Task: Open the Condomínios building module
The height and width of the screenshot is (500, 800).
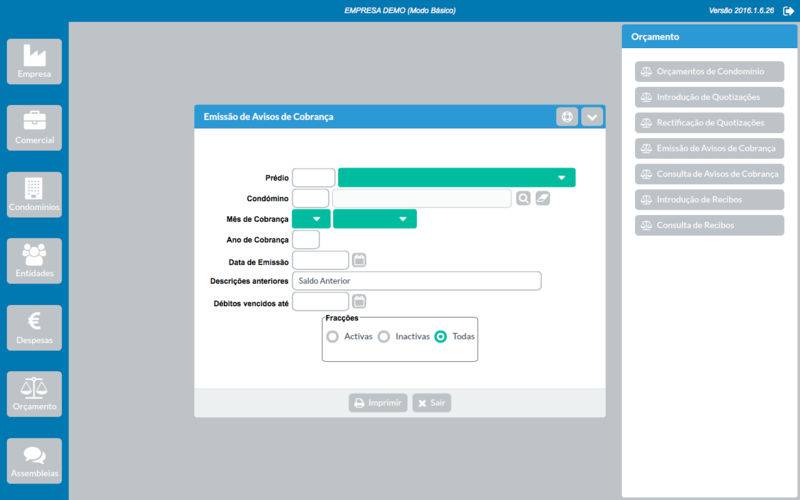Action: point(34,194)
